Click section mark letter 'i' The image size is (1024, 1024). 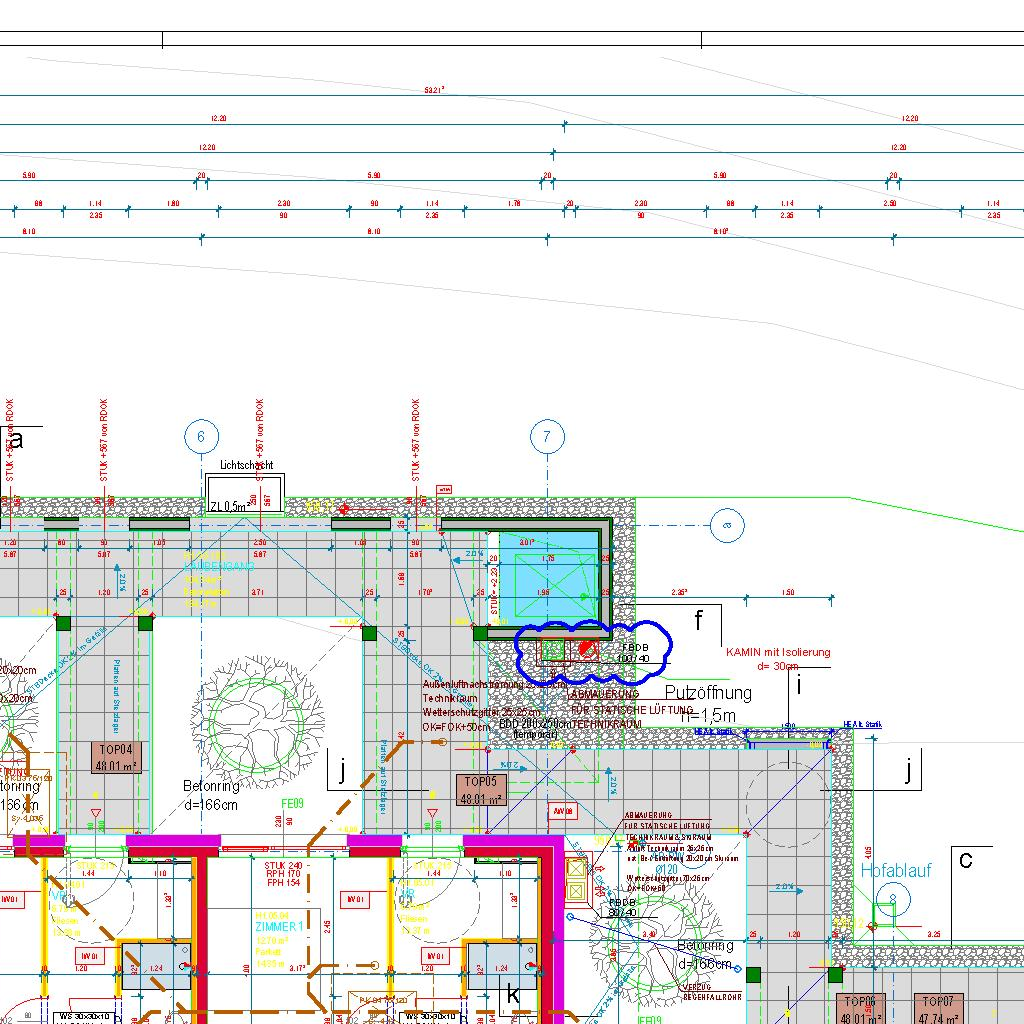click(x=799, y=685)
